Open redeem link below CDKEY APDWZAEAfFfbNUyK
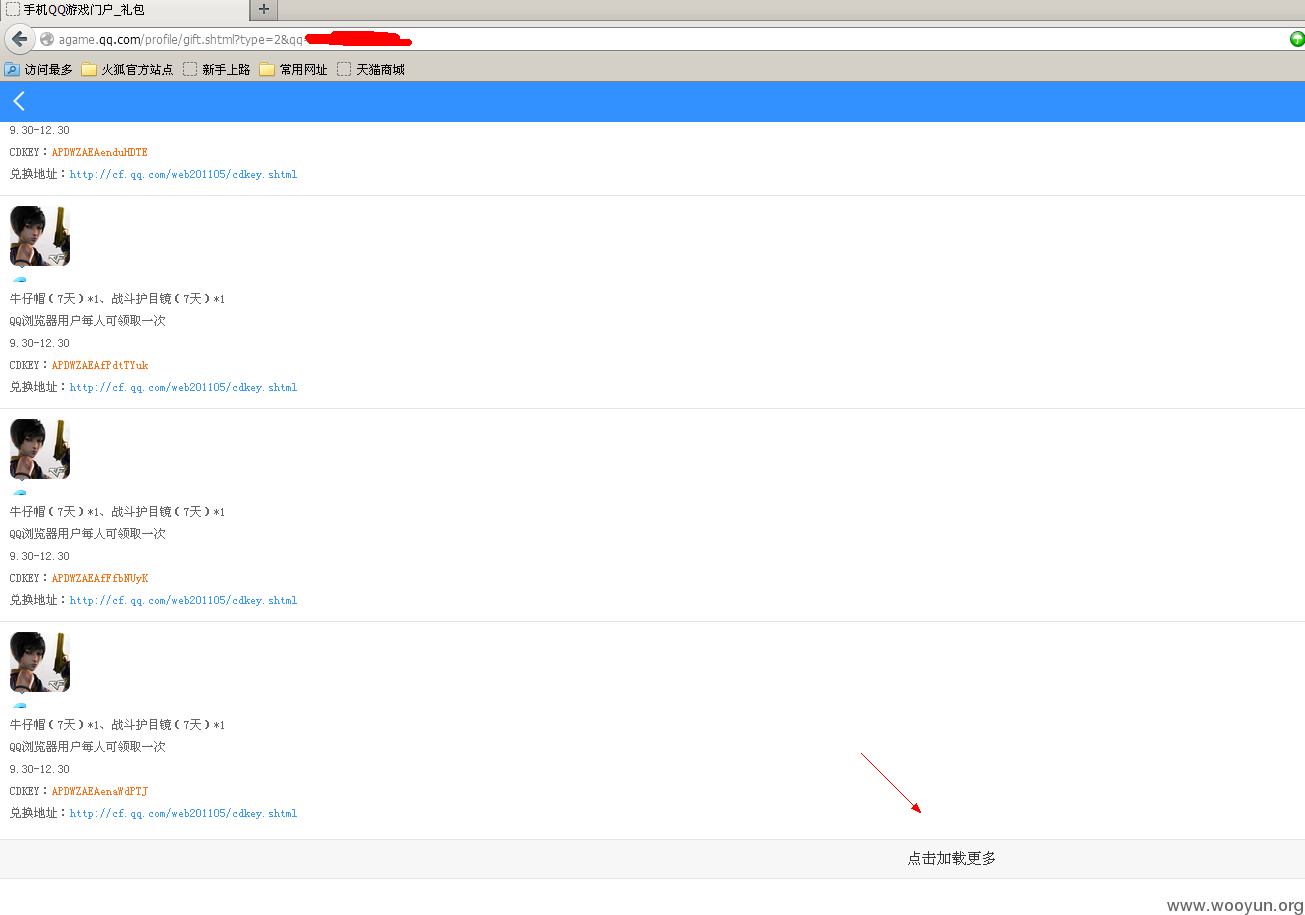The image size is (1305, 915). [x=183, y=600]
